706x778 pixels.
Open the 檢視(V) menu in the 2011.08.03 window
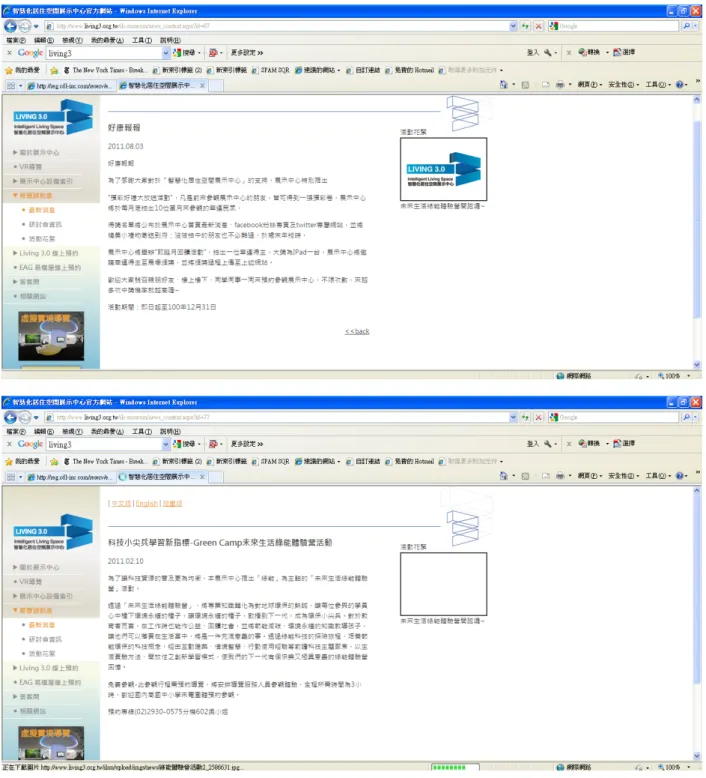pyautogui.click(x=72, y=40)
